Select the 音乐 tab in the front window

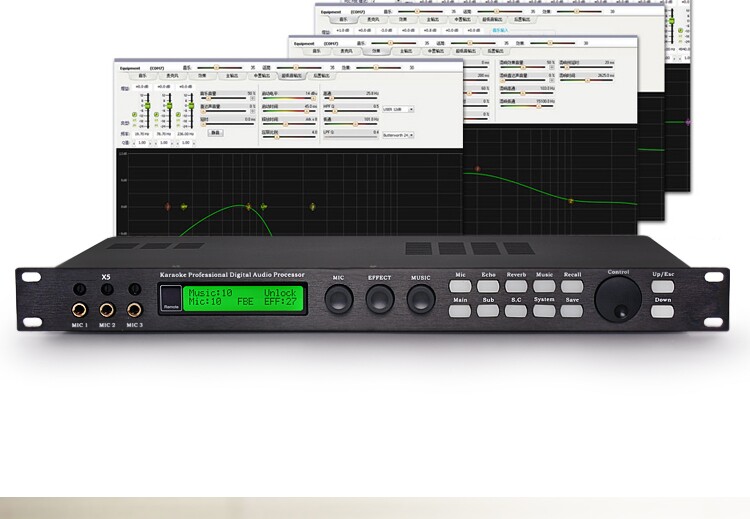(143, 76)
